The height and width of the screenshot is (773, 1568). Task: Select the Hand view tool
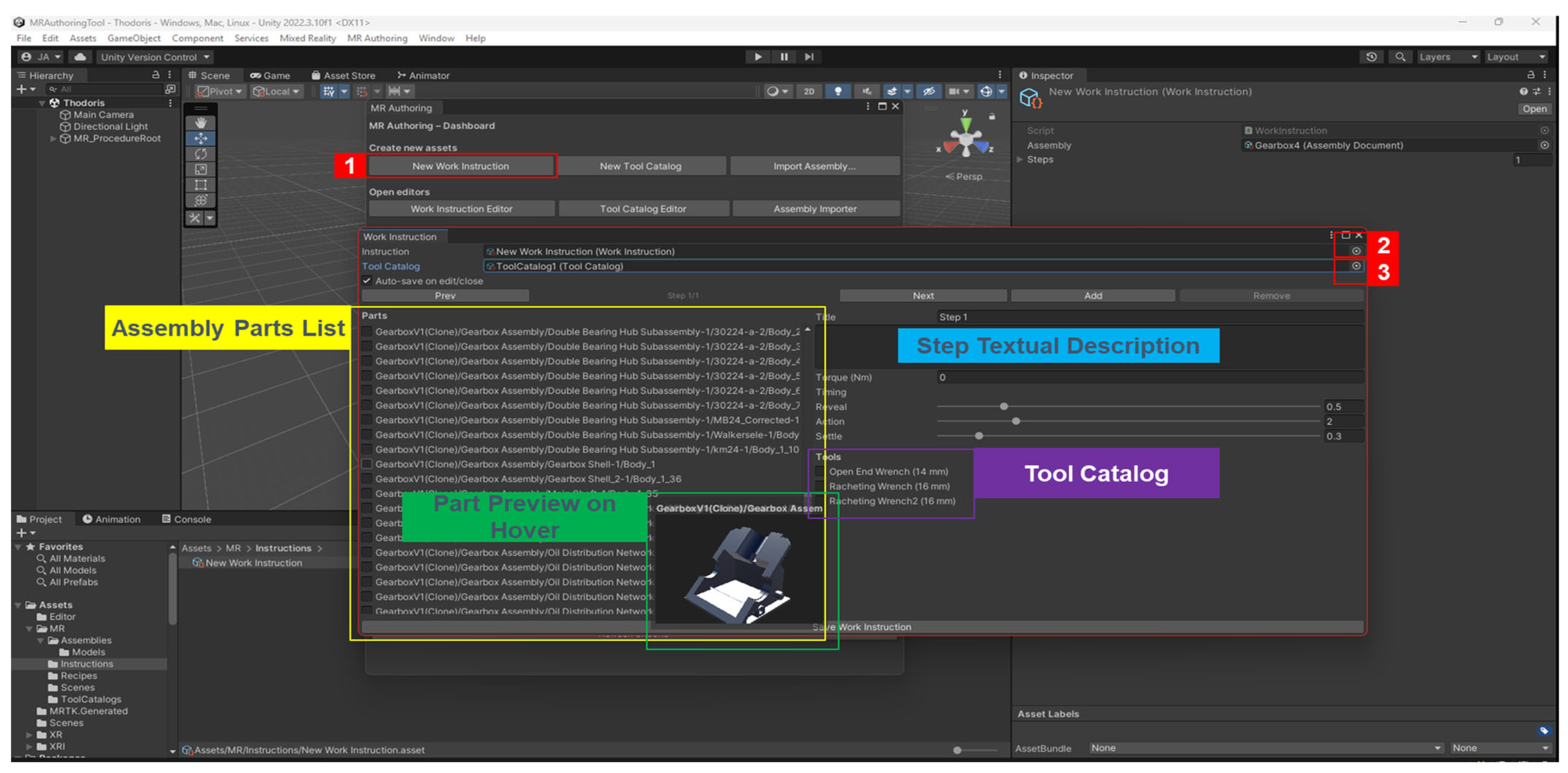[200, 122]
